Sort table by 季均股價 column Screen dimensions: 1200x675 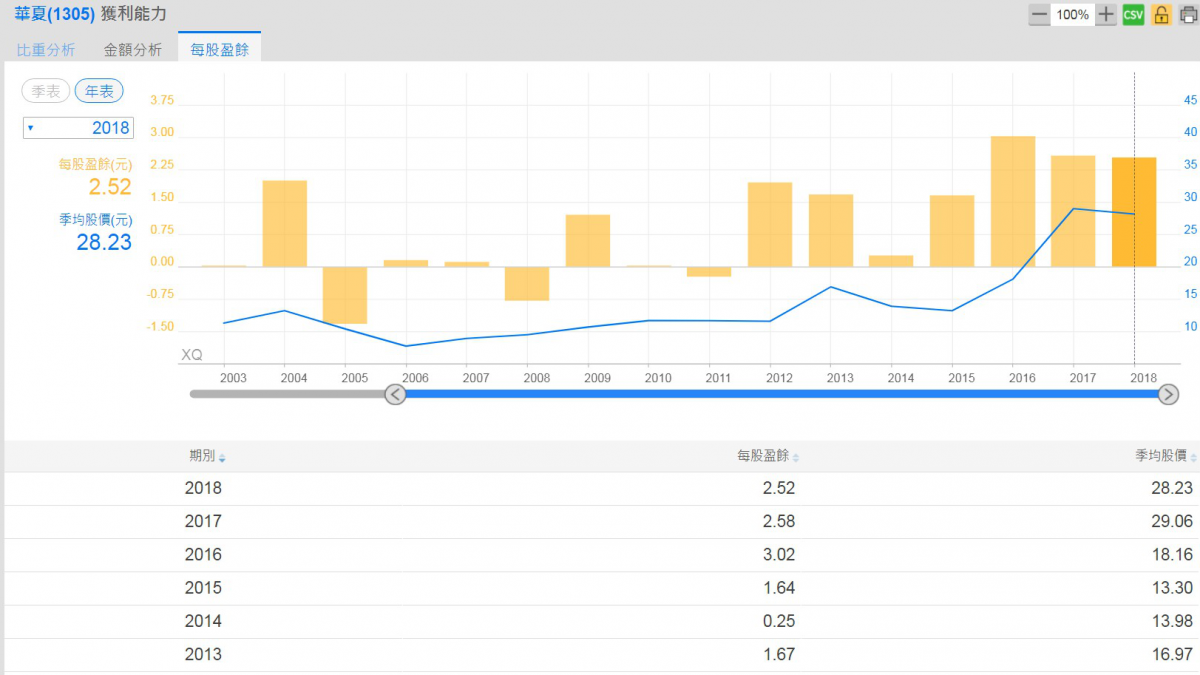(1166, 456)
